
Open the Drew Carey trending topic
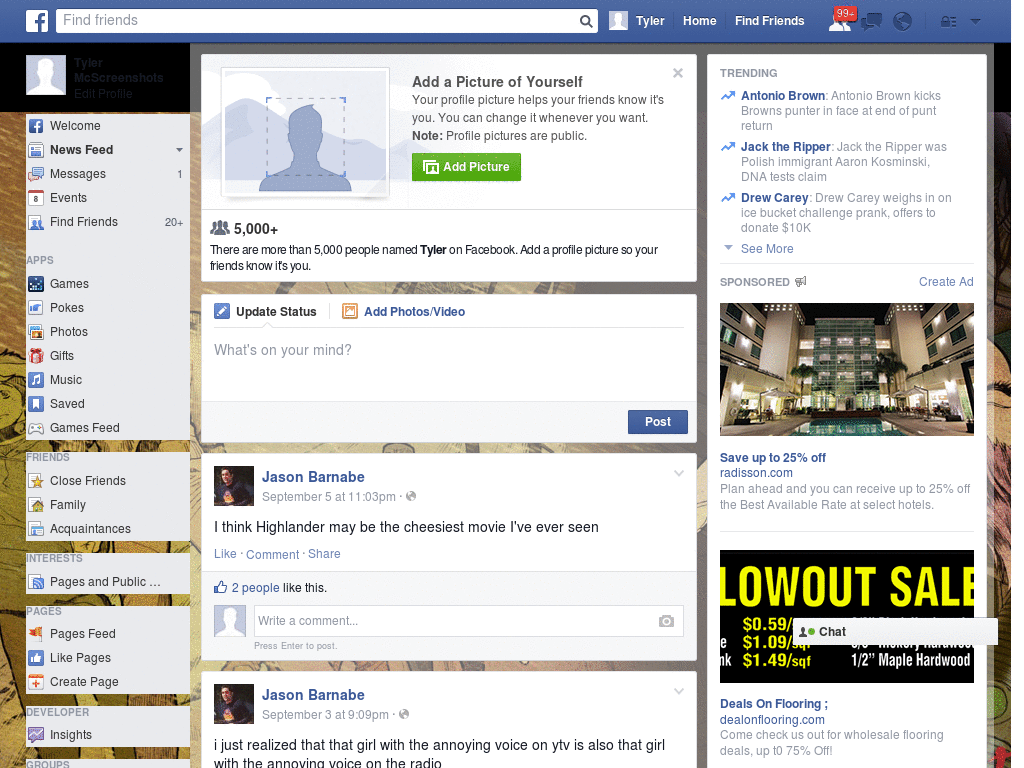point(775,198)
